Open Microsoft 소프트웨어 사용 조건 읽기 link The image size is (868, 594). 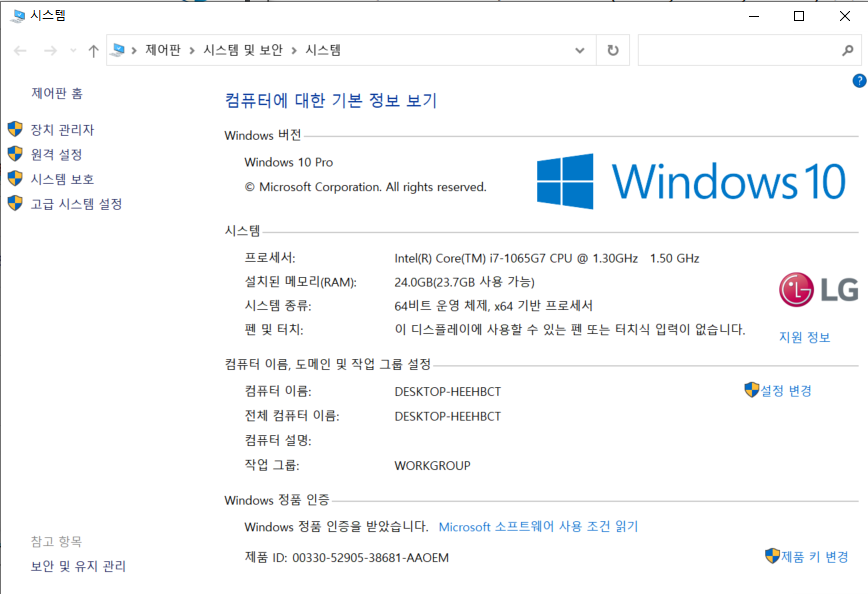pos(538,526)
